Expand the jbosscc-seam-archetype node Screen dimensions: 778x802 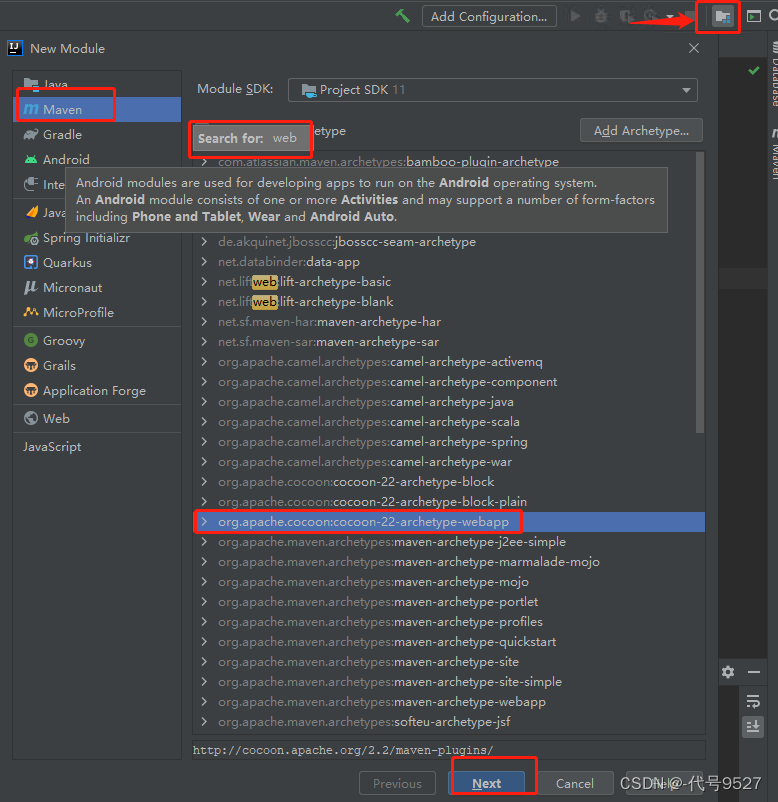click(204, 241)
